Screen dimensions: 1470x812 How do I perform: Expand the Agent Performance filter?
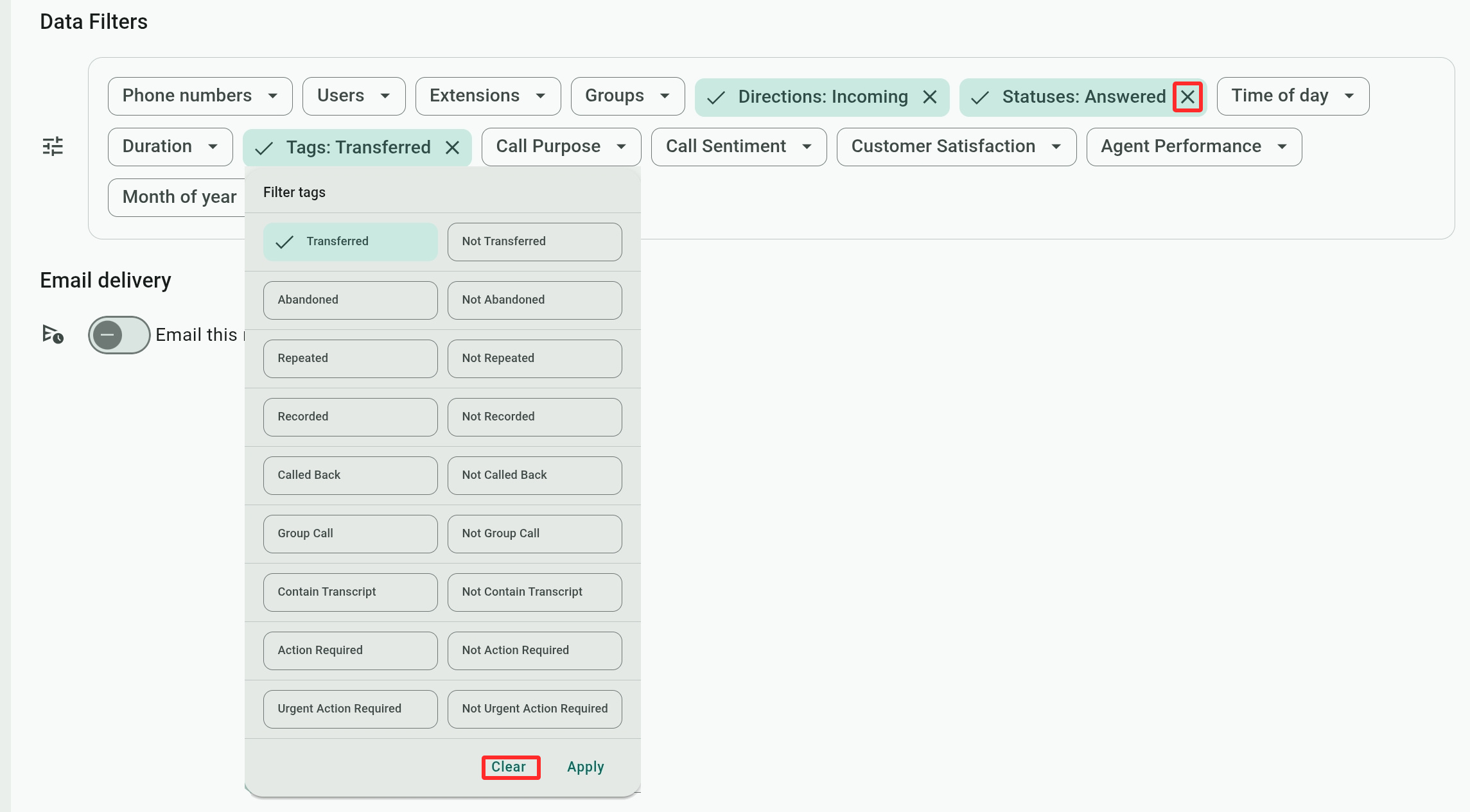click(1193, 146)
